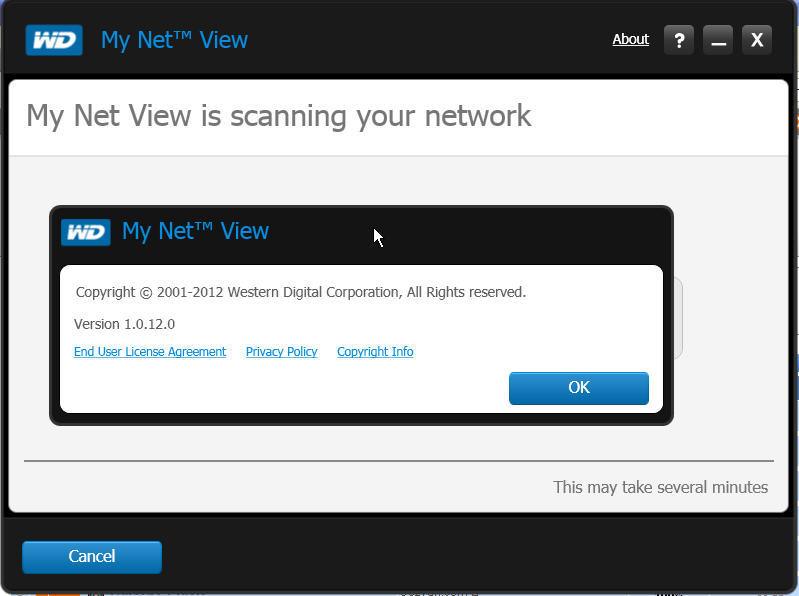Click the My Net View title in main header
The width and height of the screenshot is (799, 596).
coord(174,40)
